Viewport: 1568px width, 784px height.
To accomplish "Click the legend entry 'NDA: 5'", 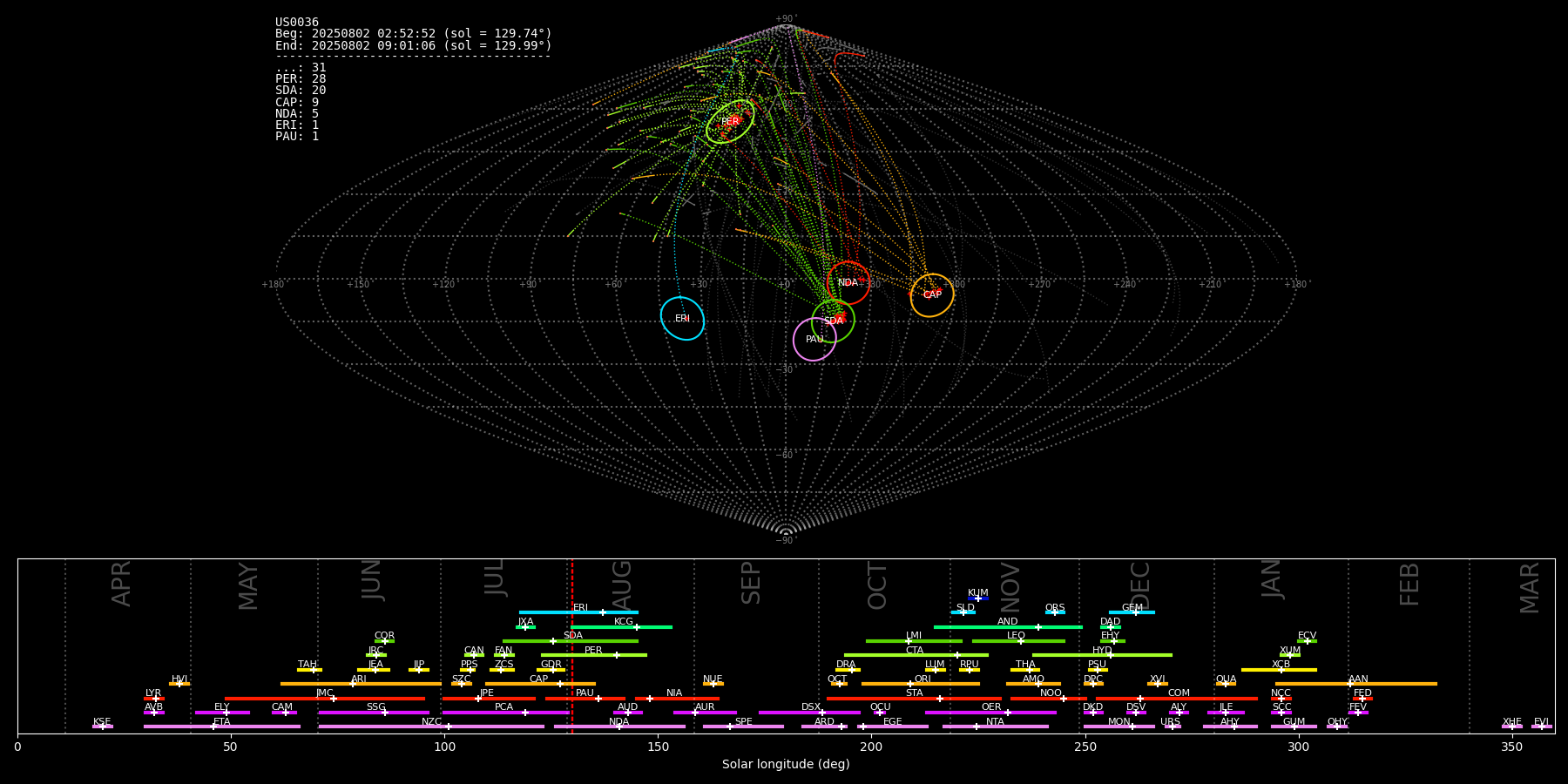I will [297, 114].
